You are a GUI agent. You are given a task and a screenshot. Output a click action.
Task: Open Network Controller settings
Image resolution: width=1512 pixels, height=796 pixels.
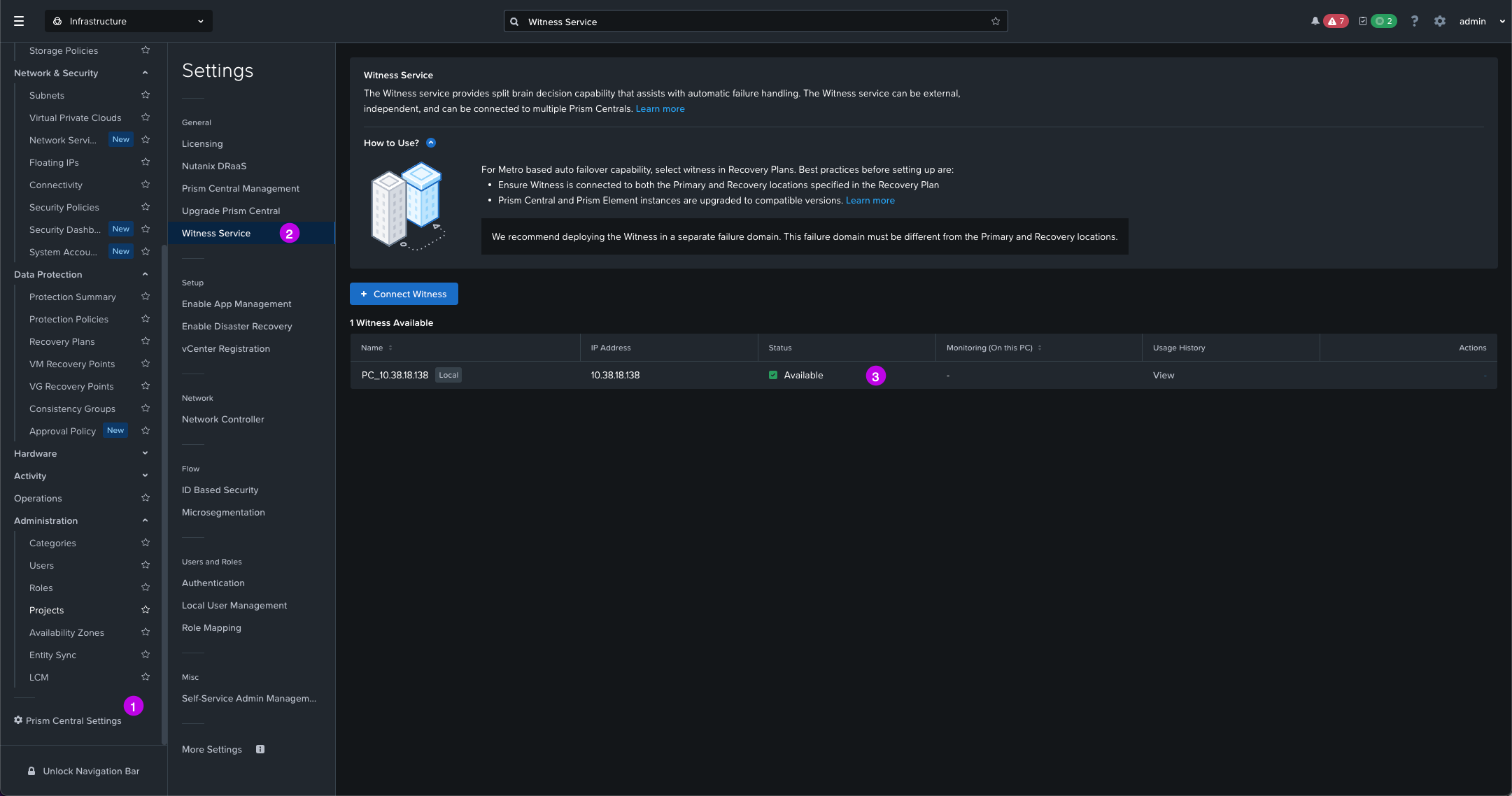223,419
